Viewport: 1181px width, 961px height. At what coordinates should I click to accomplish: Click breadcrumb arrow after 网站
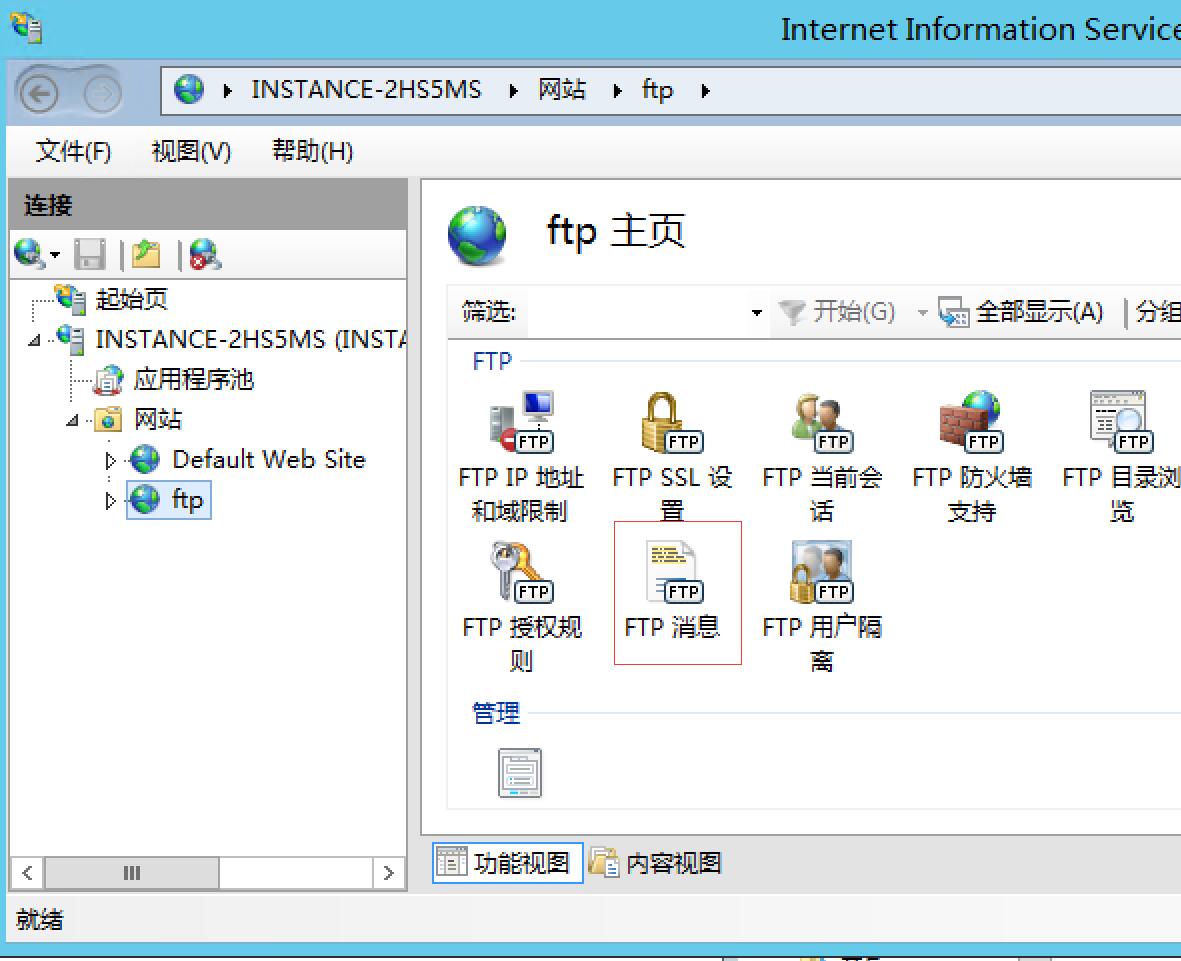click(618, 91)
